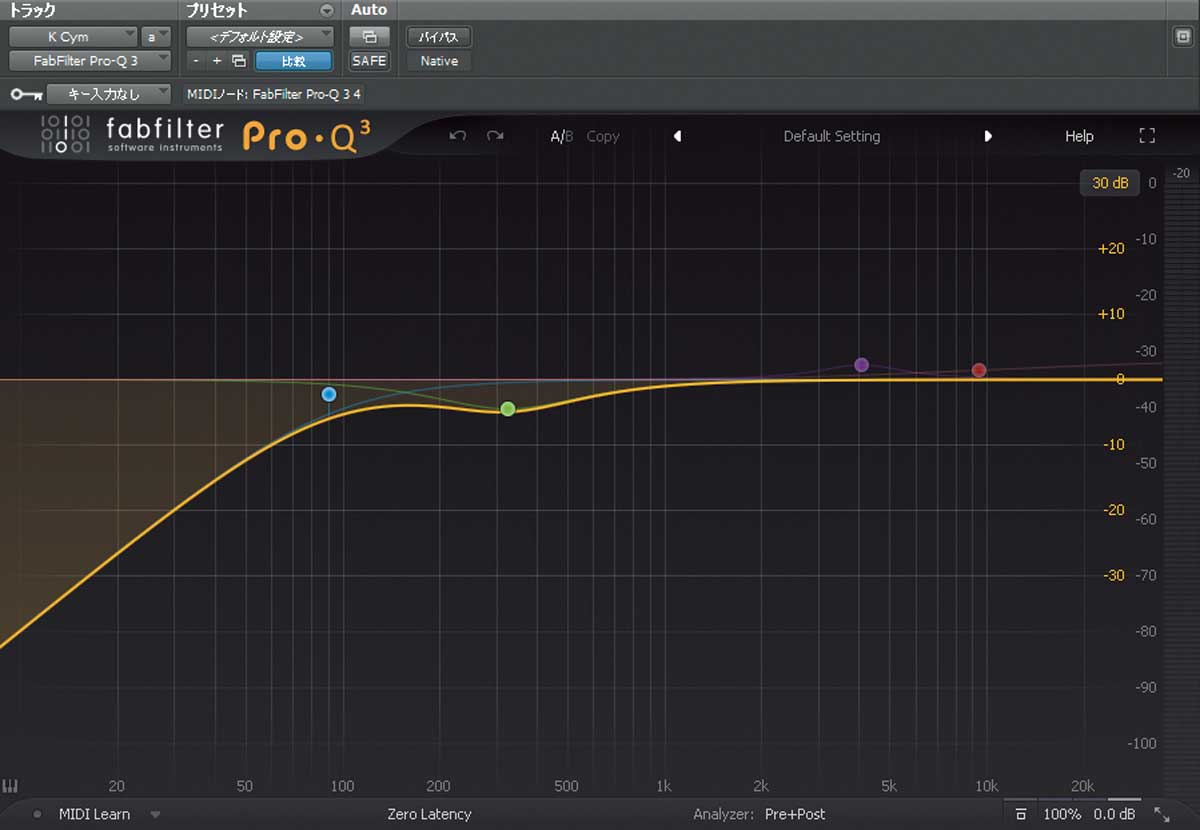
Task: Click the 0.0 dB output gain value
Action: (x=1116, y=814)
